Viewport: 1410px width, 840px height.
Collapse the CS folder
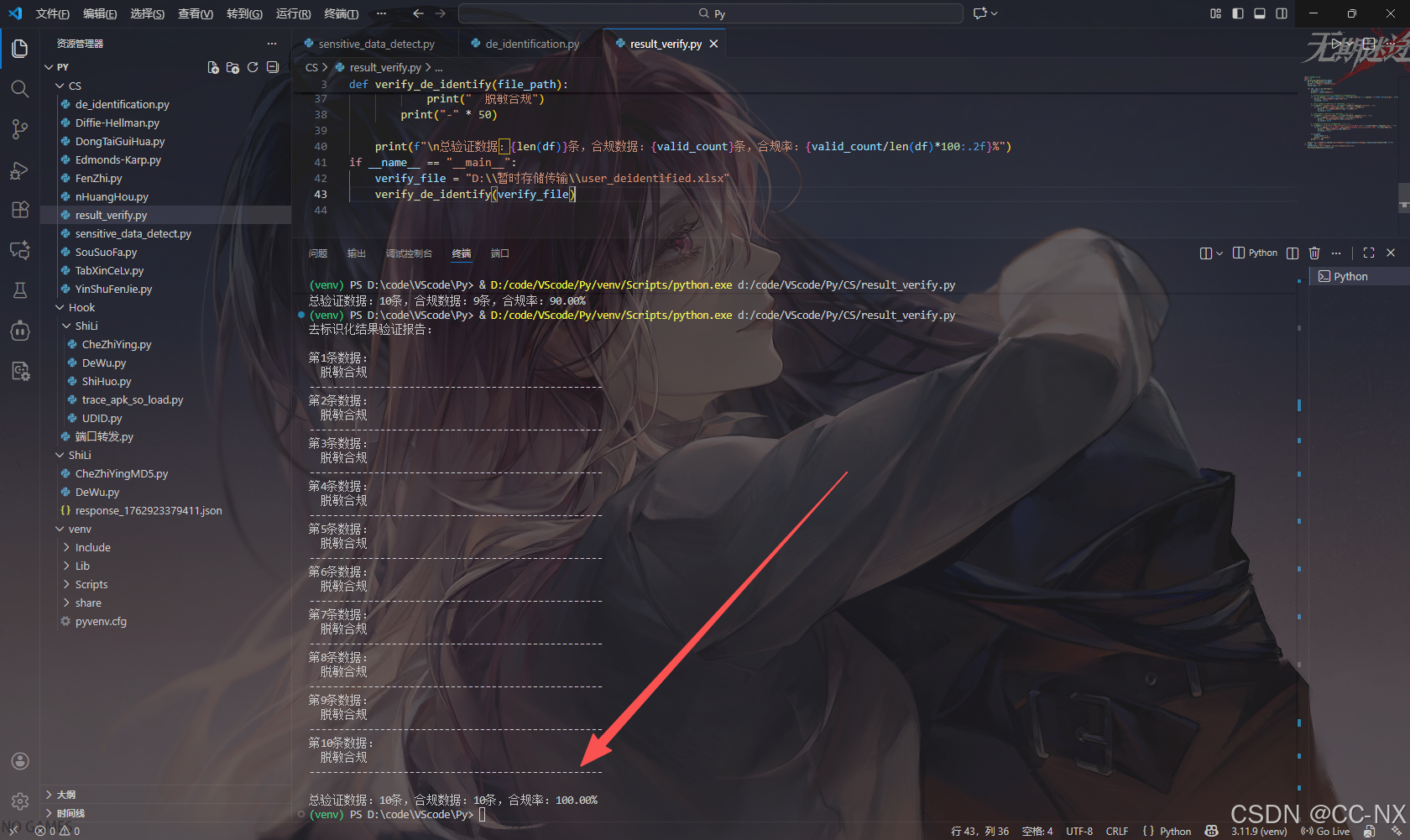[x=60, y=86]
